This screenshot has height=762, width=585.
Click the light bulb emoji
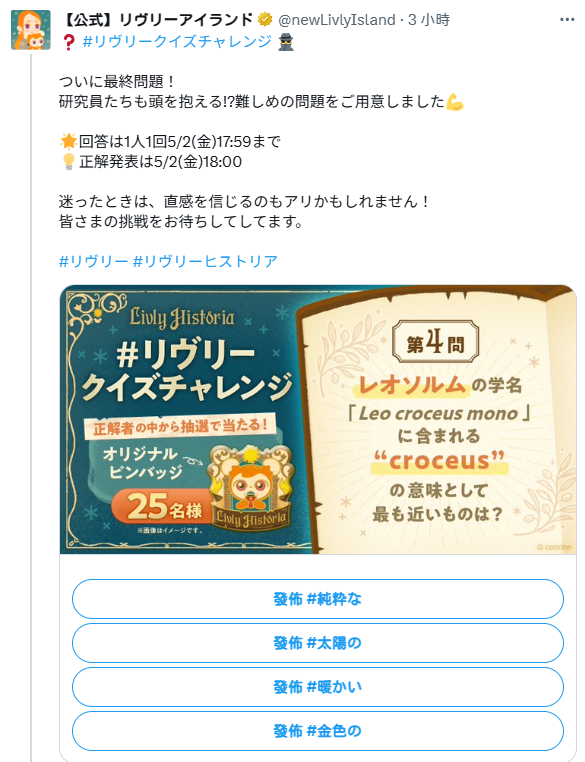point(69,162)
